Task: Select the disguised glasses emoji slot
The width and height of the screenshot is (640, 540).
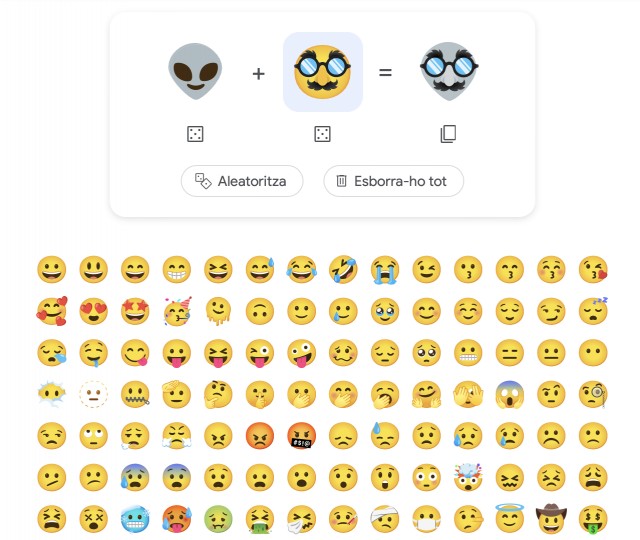Action: [x=323, y=72]
